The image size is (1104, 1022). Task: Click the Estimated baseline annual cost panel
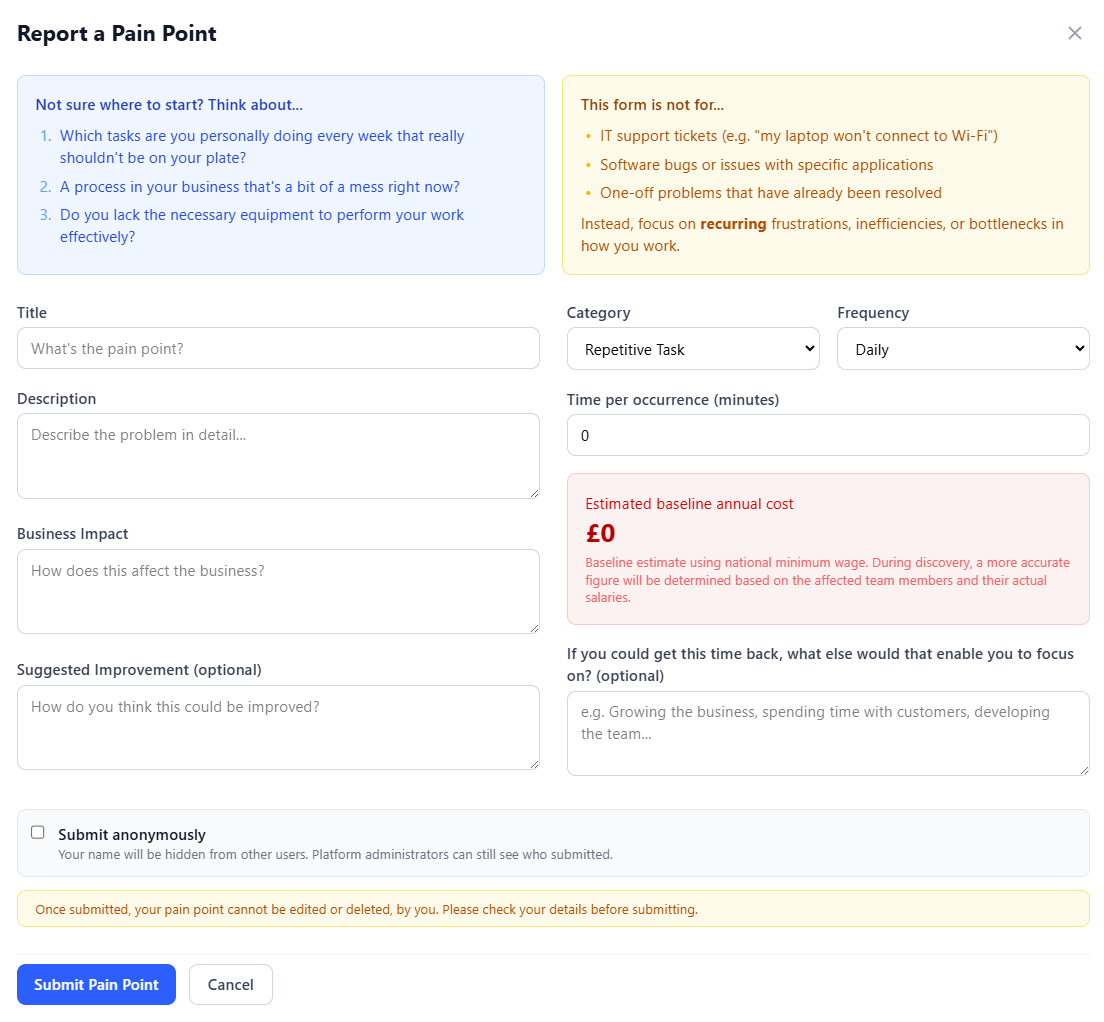coord(828,549)
